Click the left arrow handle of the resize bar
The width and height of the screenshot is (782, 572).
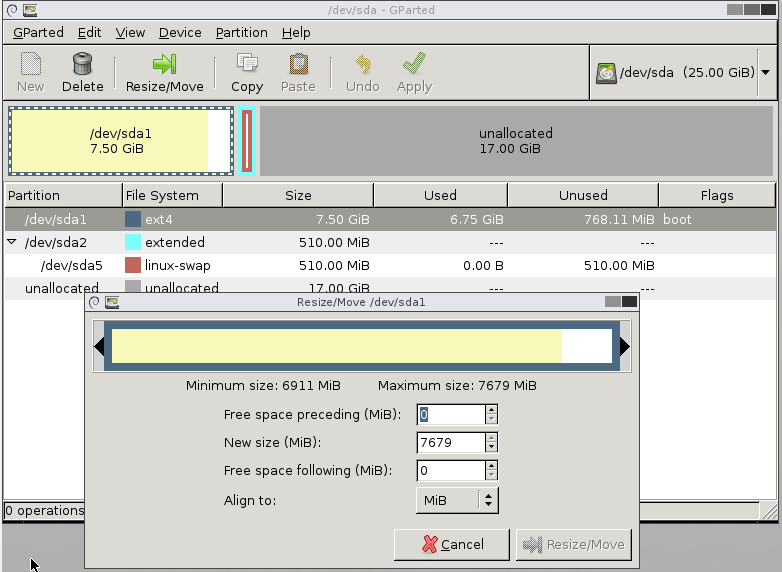click(99, 347)
